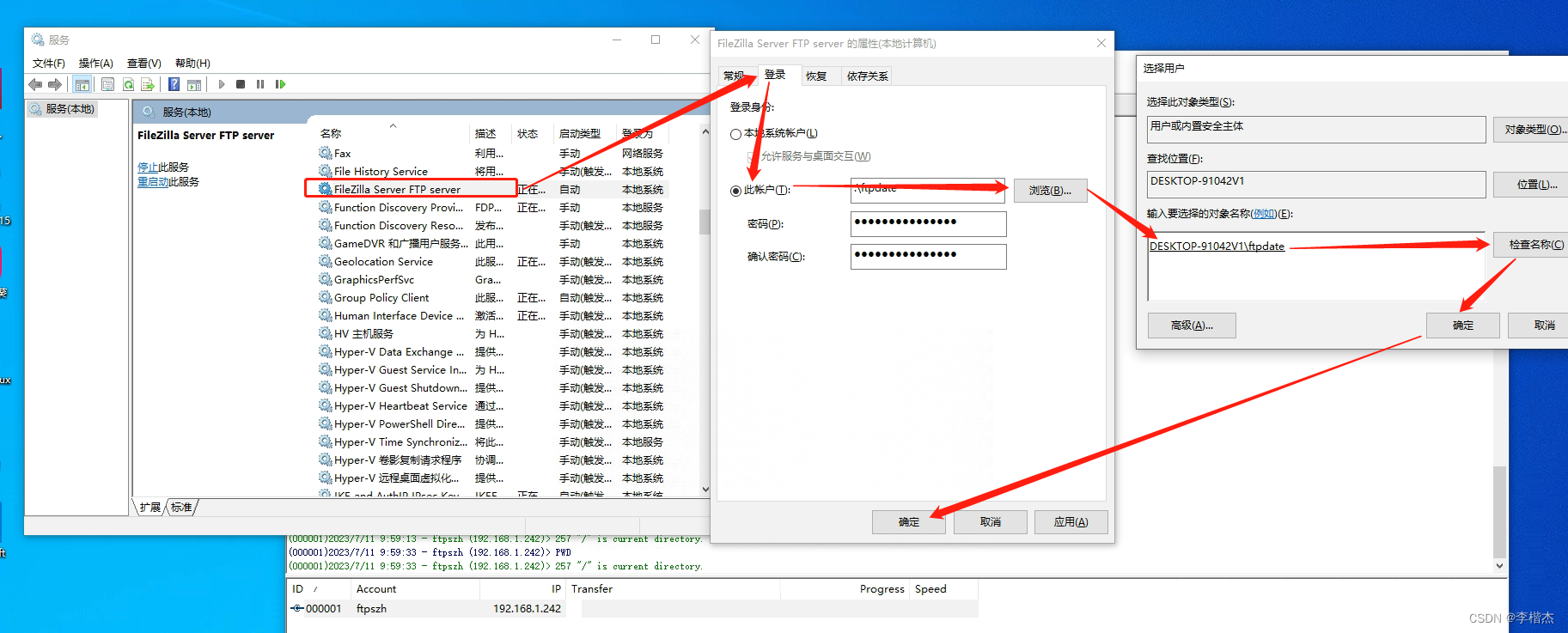The width and height of the screenshot is (1568, 633).
Task: Open the 操作(A) menu
Action: (x=96, y=64)
